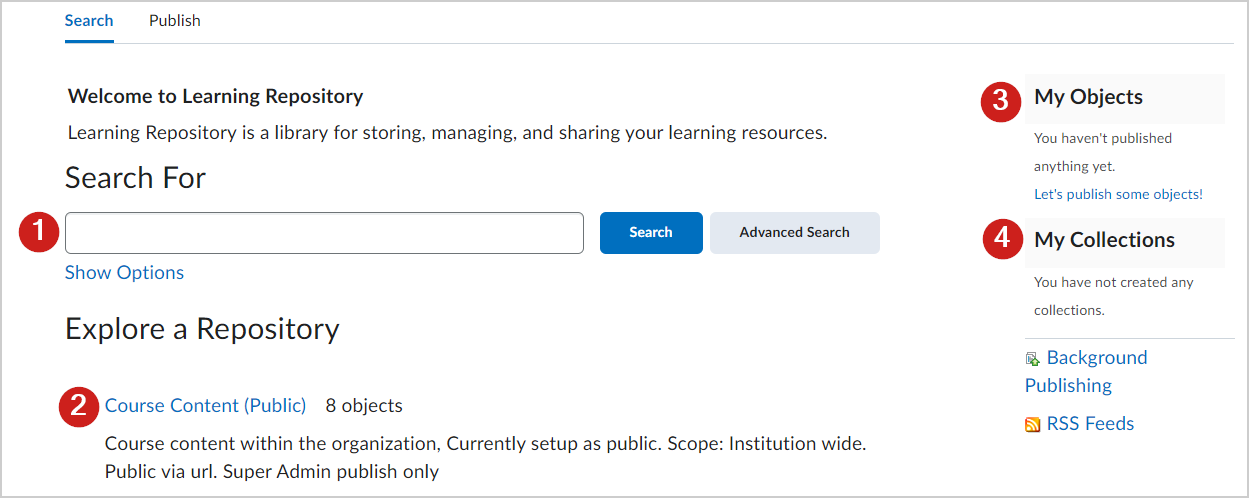Click the My Collections heading
Screen dimensions: 1249x498
click(1104, 240)
